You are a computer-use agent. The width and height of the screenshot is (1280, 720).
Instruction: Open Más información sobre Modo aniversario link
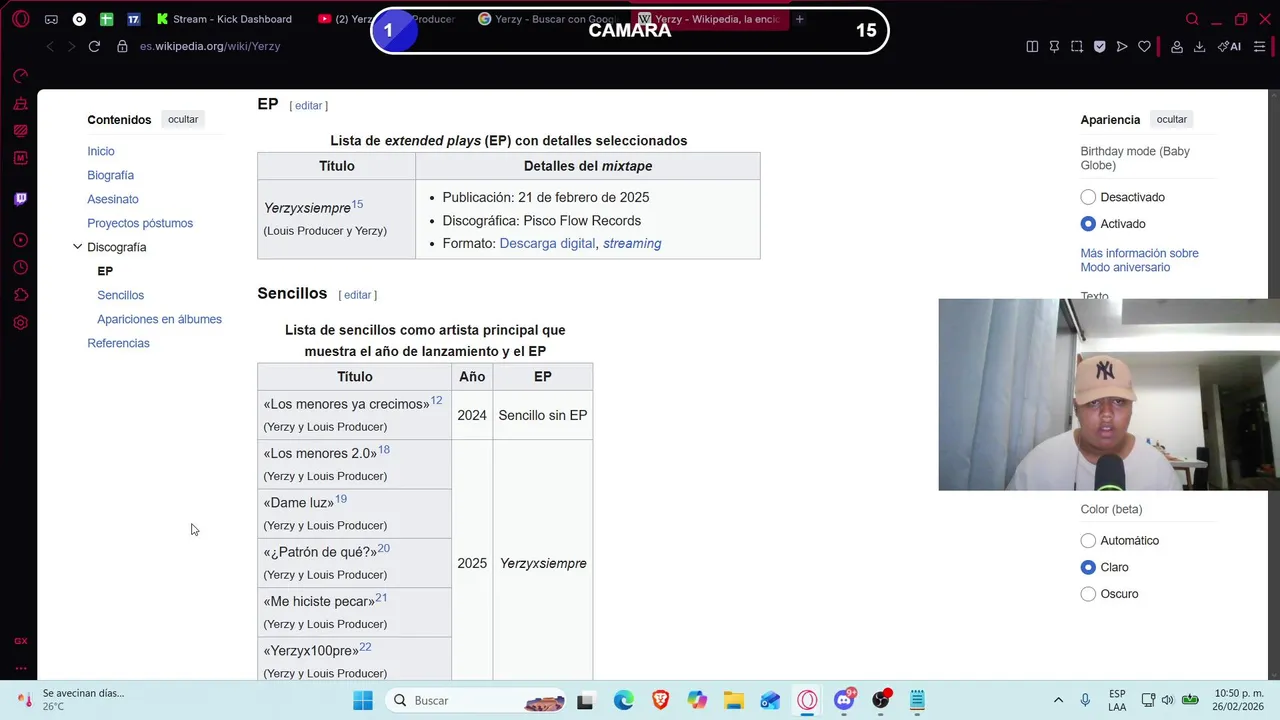(1139, 260)
